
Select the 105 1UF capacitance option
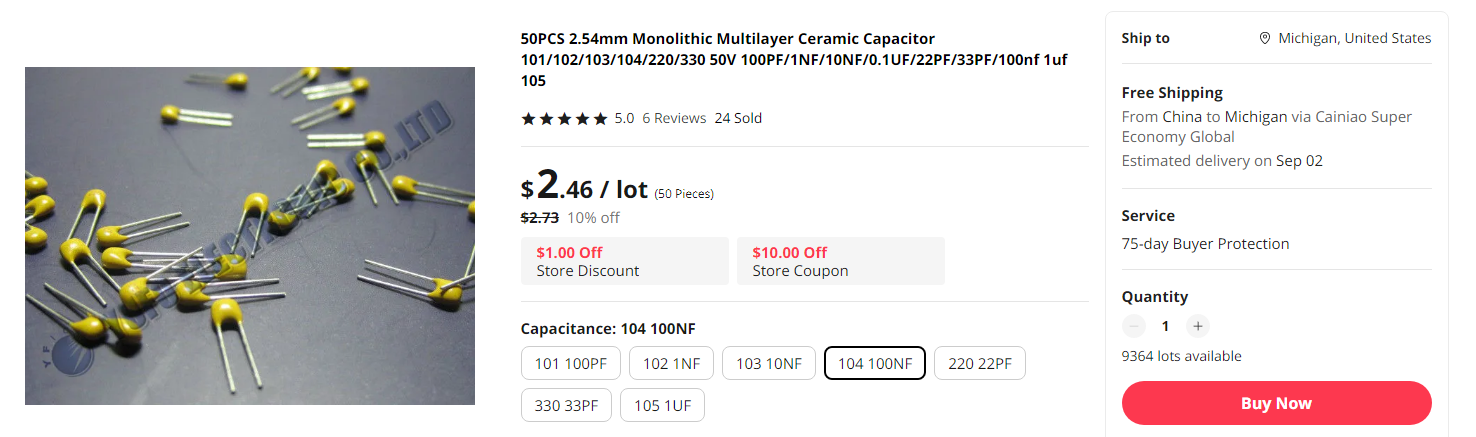pos(662,405)
